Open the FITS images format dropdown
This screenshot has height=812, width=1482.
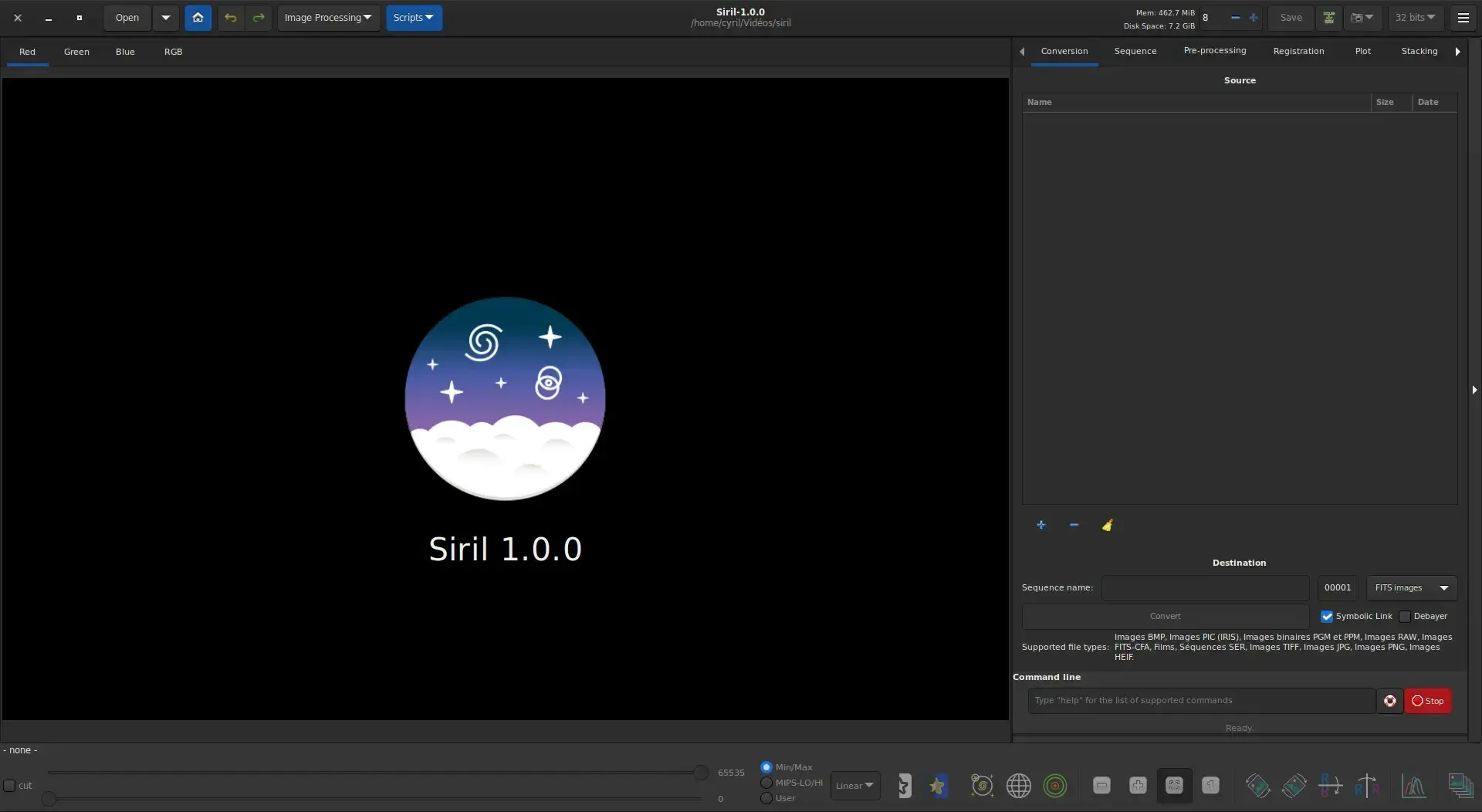[x=1412, y=587]
